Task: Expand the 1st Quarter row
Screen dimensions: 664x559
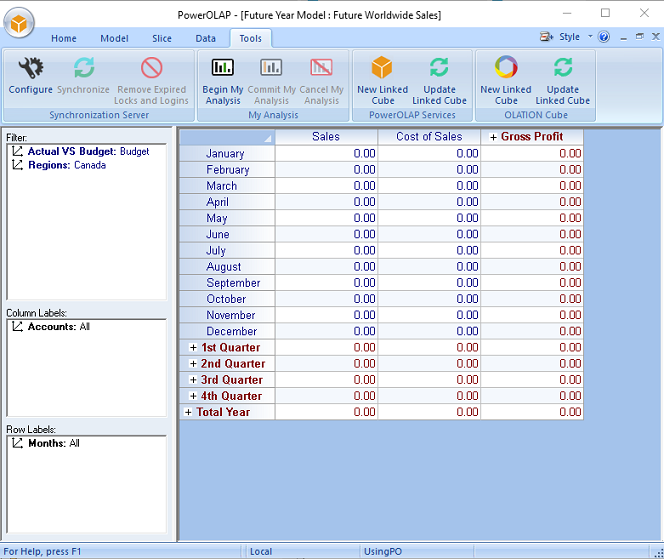Action: pos(193,347)
